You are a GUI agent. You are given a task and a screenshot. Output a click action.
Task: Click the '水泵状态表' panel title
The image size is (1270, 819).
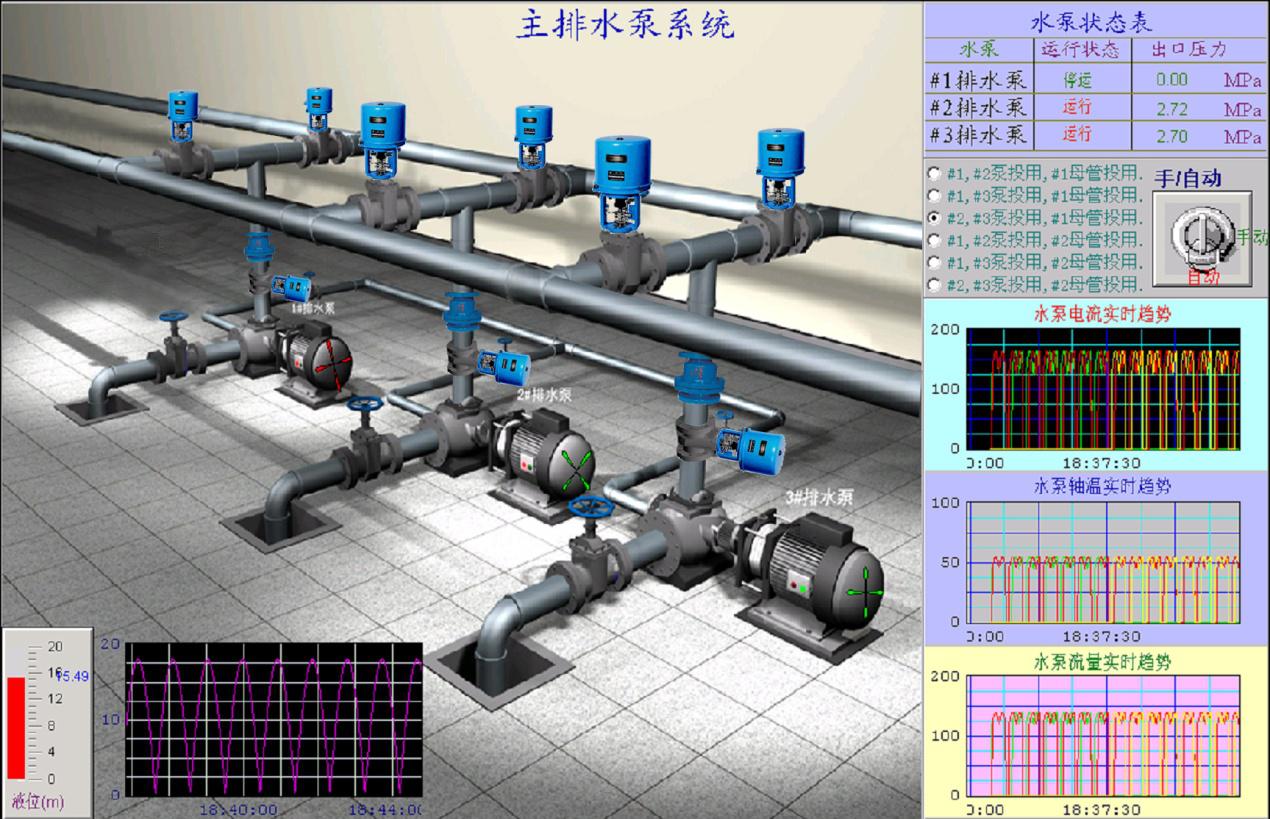(x=1091, y=22)
